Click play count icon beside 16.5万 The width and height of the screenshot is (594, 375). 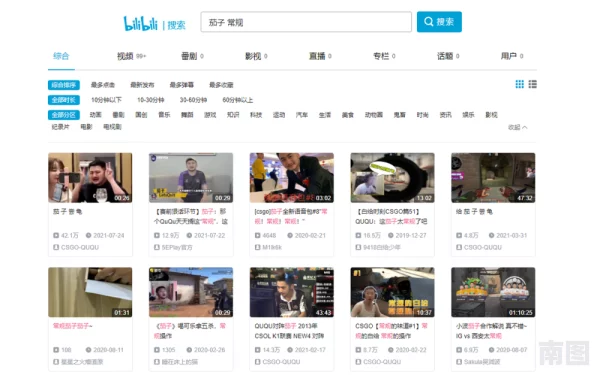pyautogui.click(x=358, y=235)
